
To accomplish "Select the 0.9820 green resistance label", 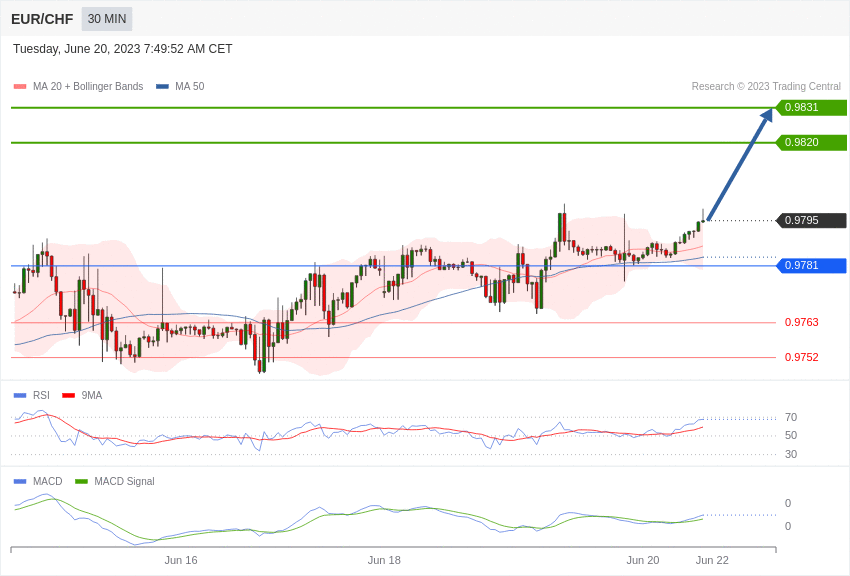I will pos(812,143).
